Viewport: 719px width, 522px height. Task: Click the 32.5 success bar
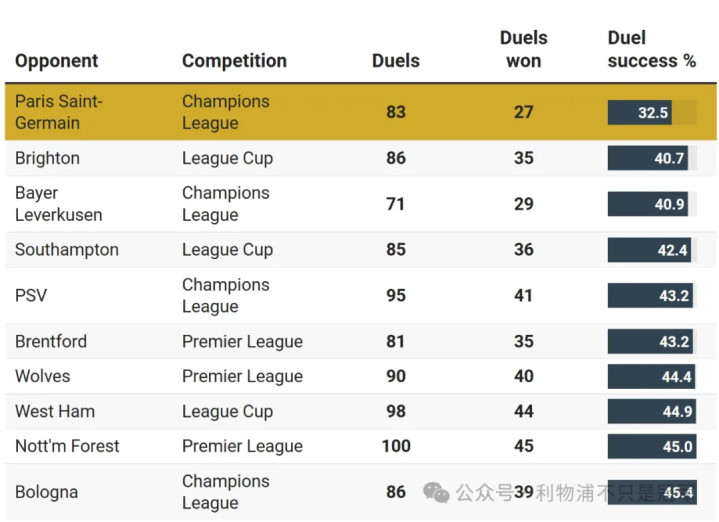(640, 112)
